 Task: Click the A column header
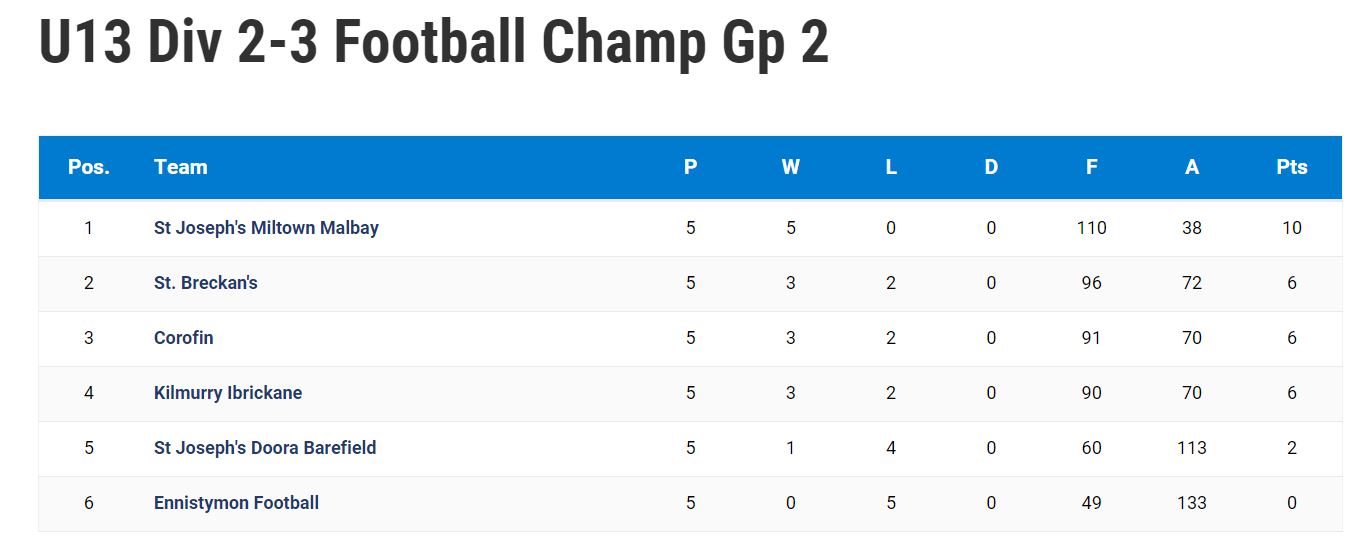pyautogui.click(x=1192, y=167)
